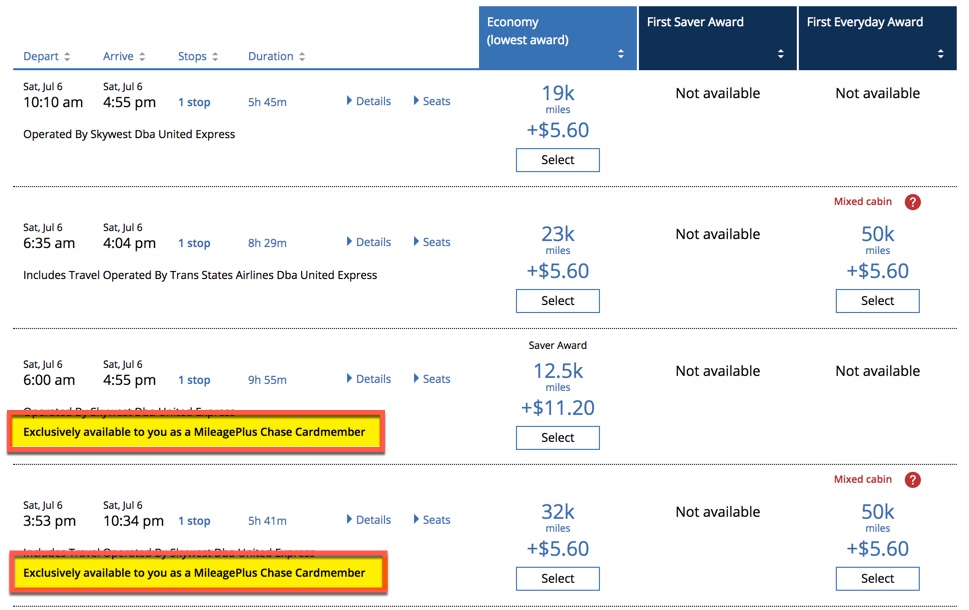Expand Seats for the 6:00 am flight
Viewport: 969px width, 610px height.
[432, 379]
